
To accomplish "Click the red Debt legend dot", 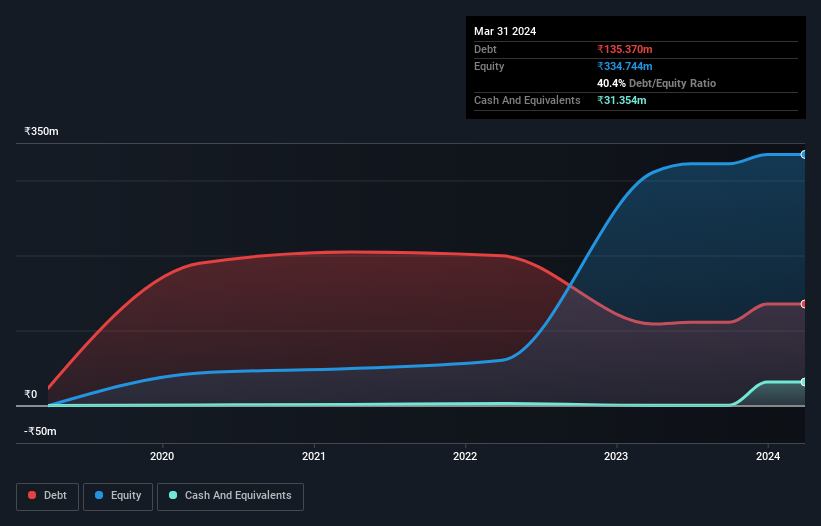I will 32,495.
